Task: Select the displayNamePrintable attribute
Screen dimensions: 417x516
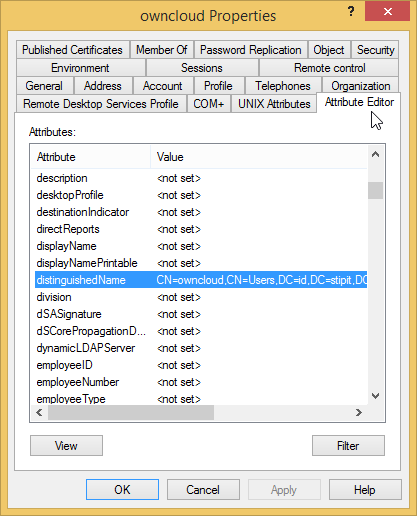Action: [201, 263]
